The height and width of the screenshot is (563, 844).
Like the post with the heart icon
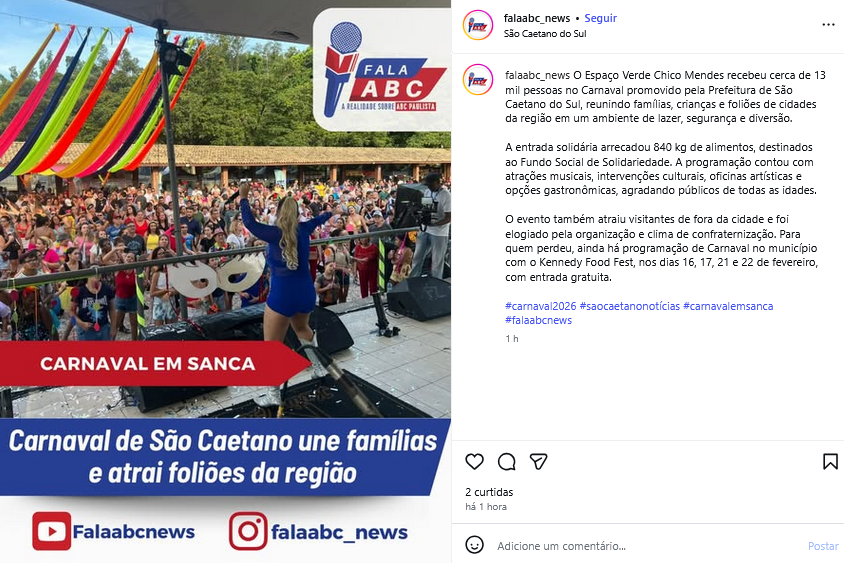pyautogui.click(x=474, y=461)
